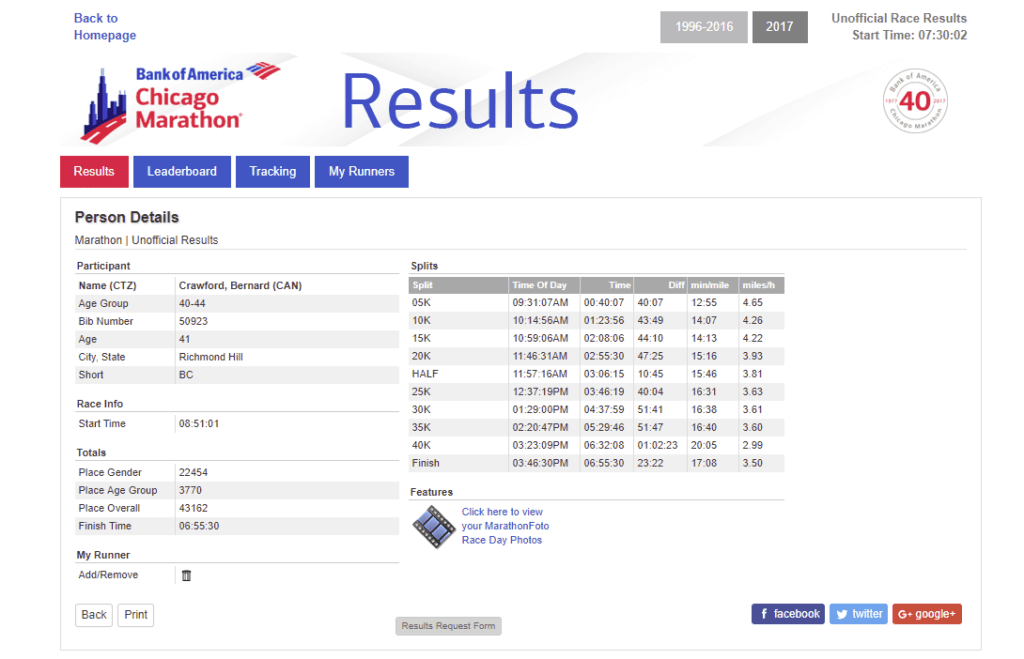Open the Results Request Form
The height and width of the screenshot is (659, 1024).
click(x=448, y=626)
